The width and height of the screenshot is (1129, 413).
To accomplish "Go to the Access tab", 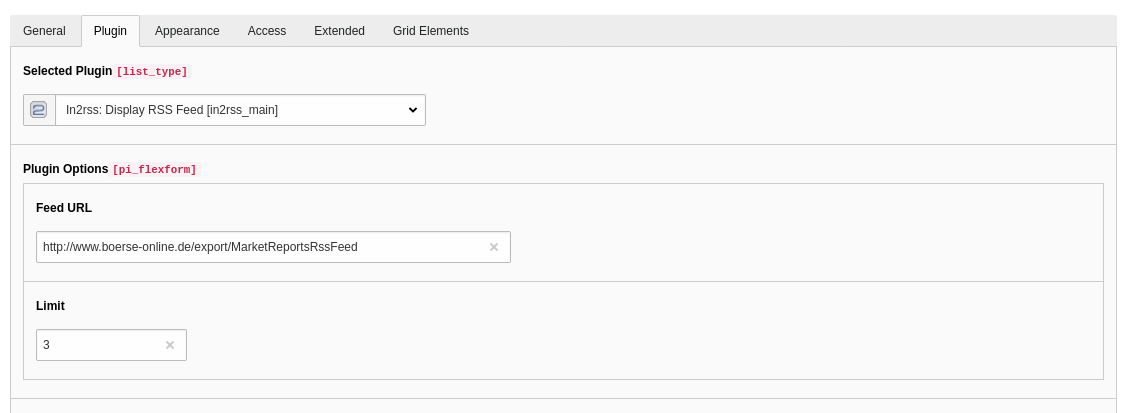I will [267, 31].
